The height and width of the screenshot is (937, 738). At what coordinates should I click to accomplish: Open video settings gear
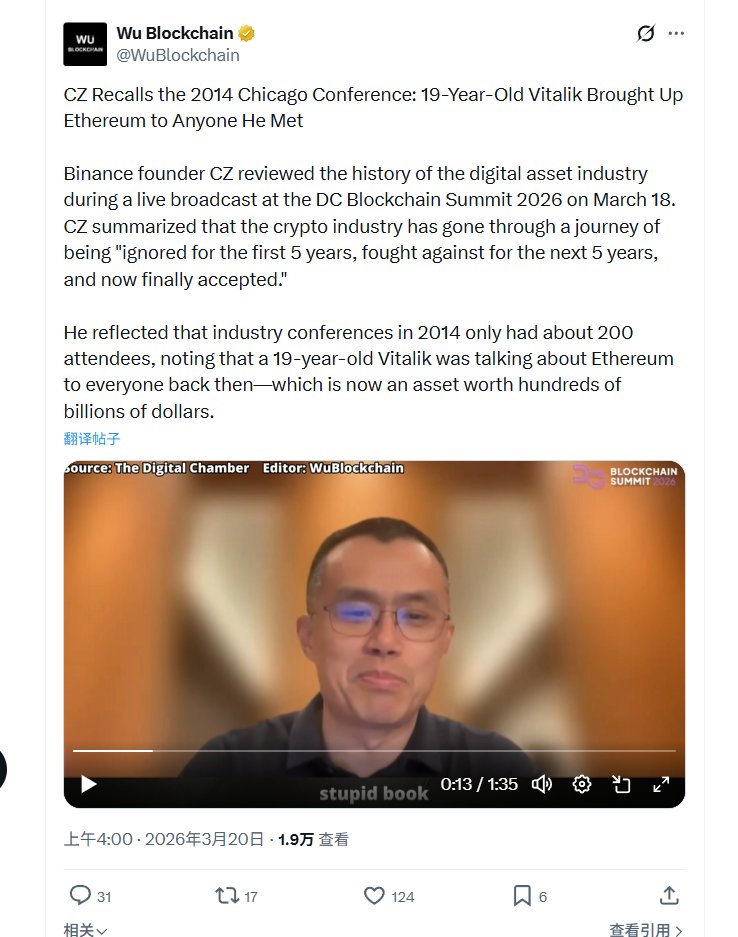click(x=581, y=784)
